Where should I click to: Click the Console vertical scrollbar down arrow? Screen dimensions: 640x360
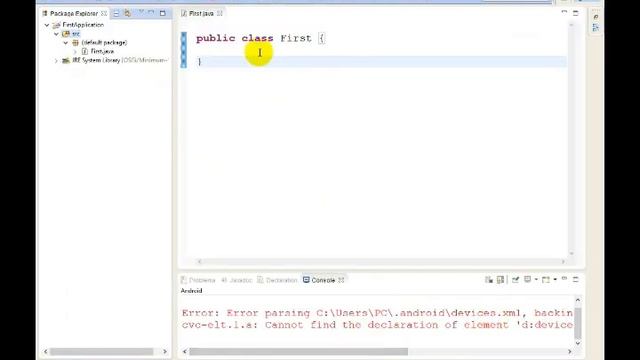(x=578, y=343)
